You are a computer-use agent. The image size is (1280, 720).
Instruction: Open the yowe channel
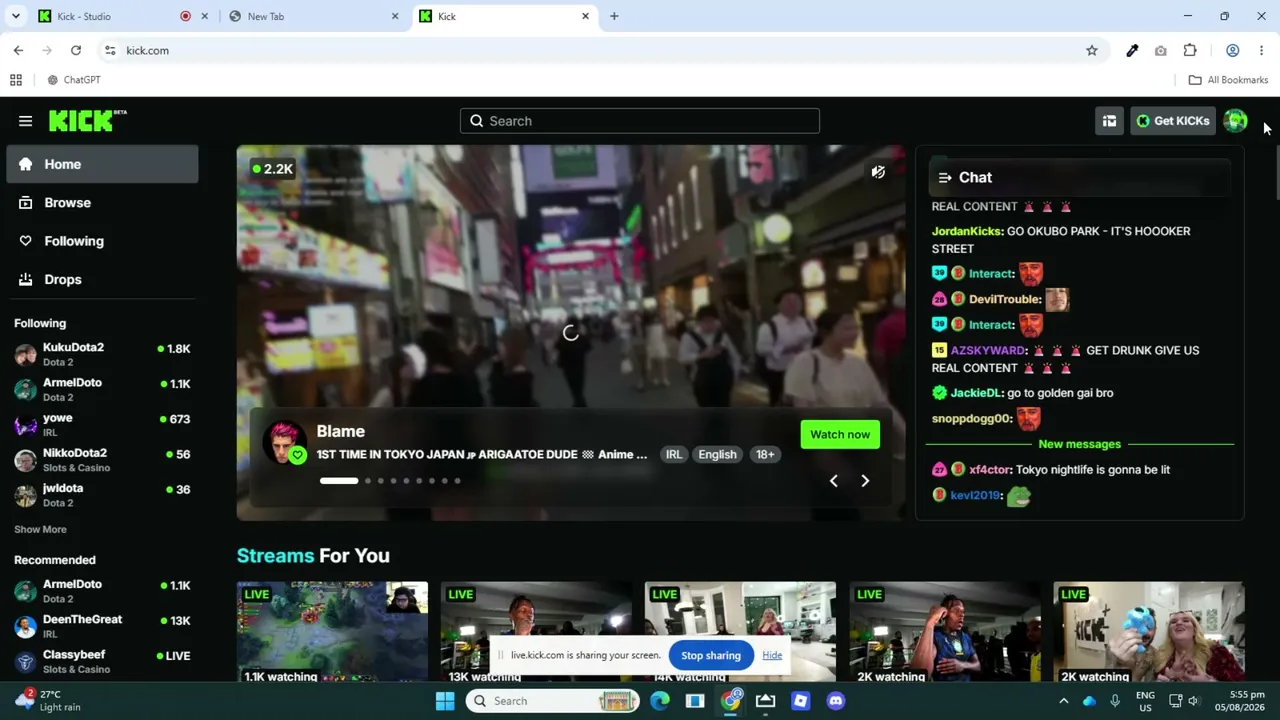(102, 425)
